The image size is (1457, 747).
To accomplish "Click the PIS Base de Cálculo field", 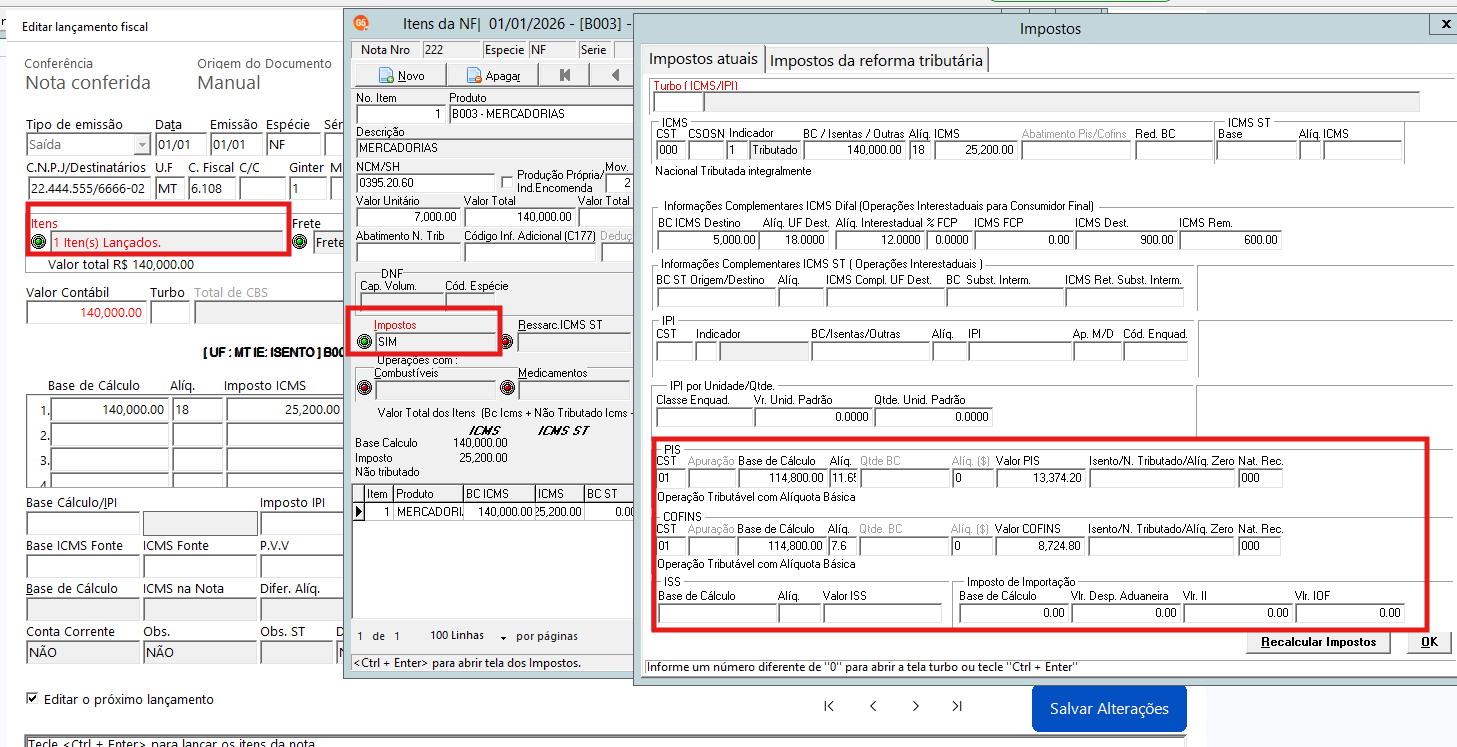I will pos(782,478).
